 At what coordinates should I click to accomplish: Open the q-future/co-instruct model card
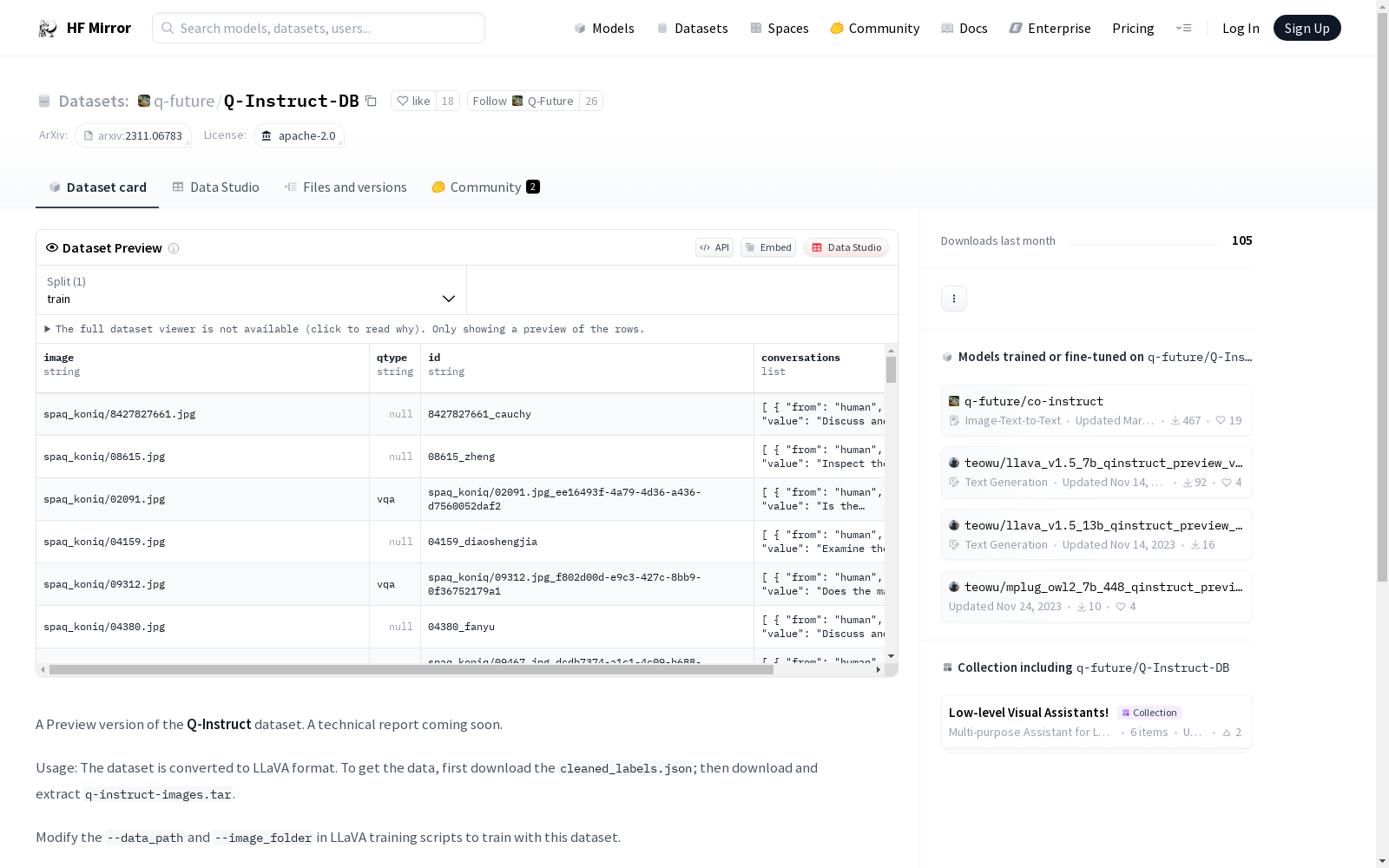[1096, 411]
